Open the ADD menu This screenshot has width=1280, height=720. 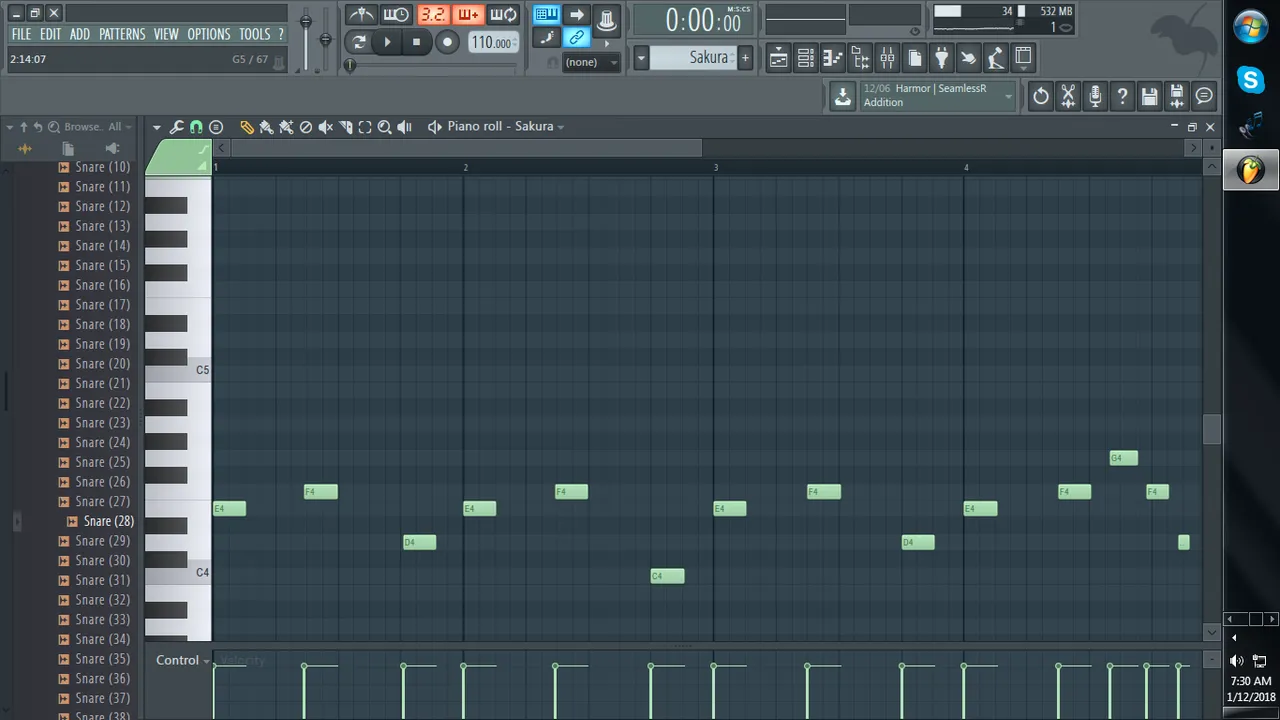click(x=80, y=34)
